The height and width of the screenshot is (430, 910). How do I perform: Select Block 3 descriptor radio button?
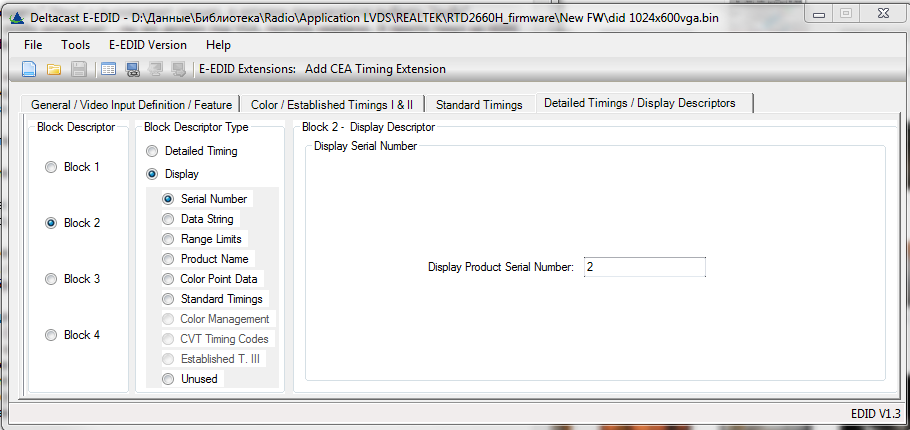(51, 280)
